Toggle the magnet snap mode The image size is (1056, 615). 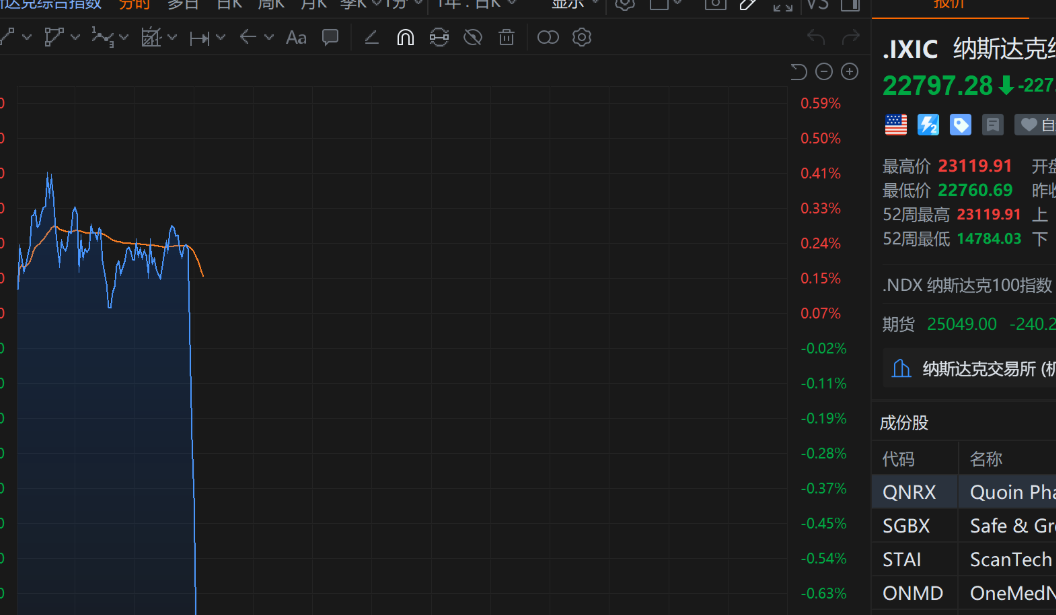405,38
